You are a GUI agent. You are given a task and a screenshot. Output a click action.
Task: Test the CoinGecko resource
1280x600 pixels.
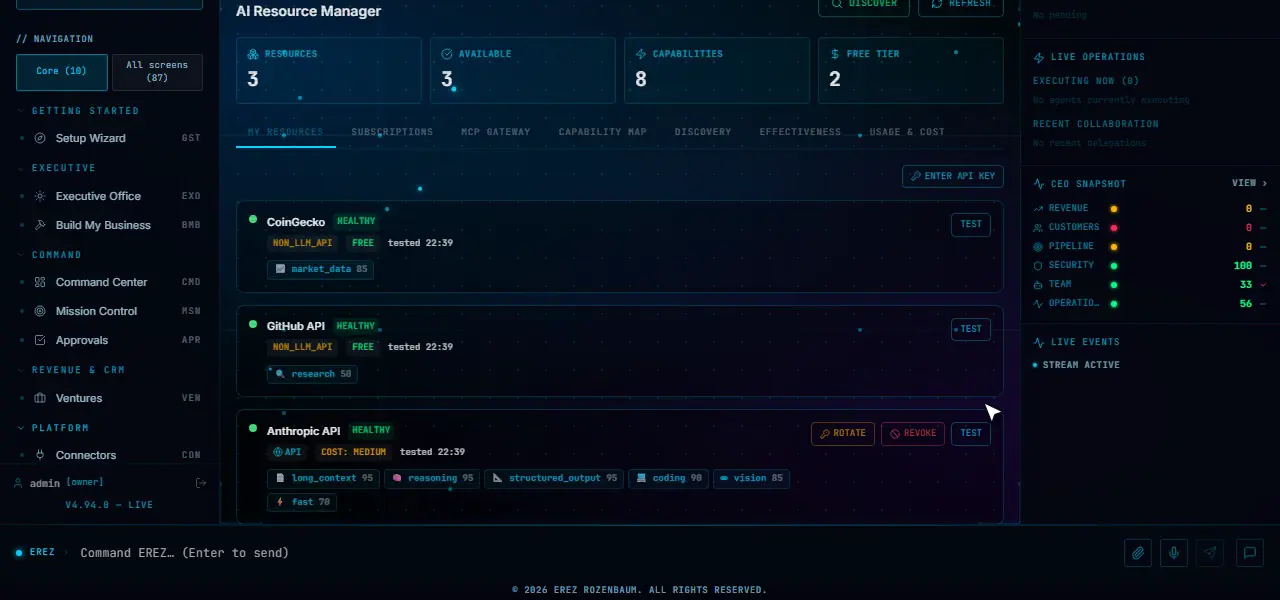971,224
